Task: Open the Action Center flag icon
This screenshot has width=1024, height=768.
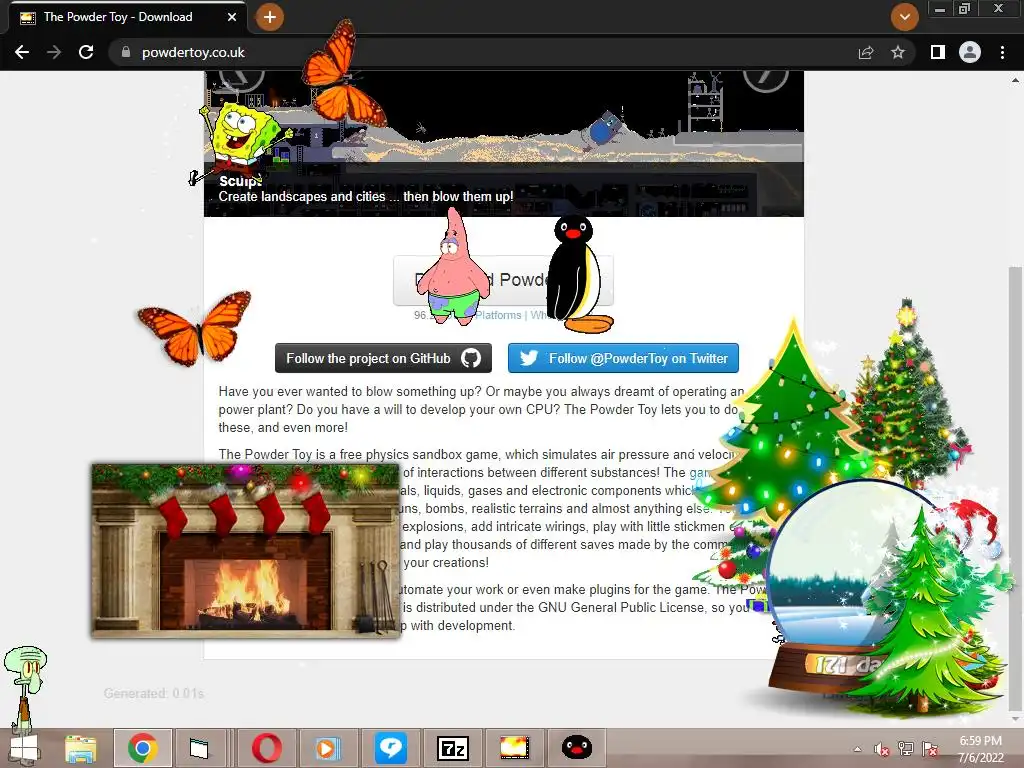Action: pyautogui.click(x=930, y=749)
